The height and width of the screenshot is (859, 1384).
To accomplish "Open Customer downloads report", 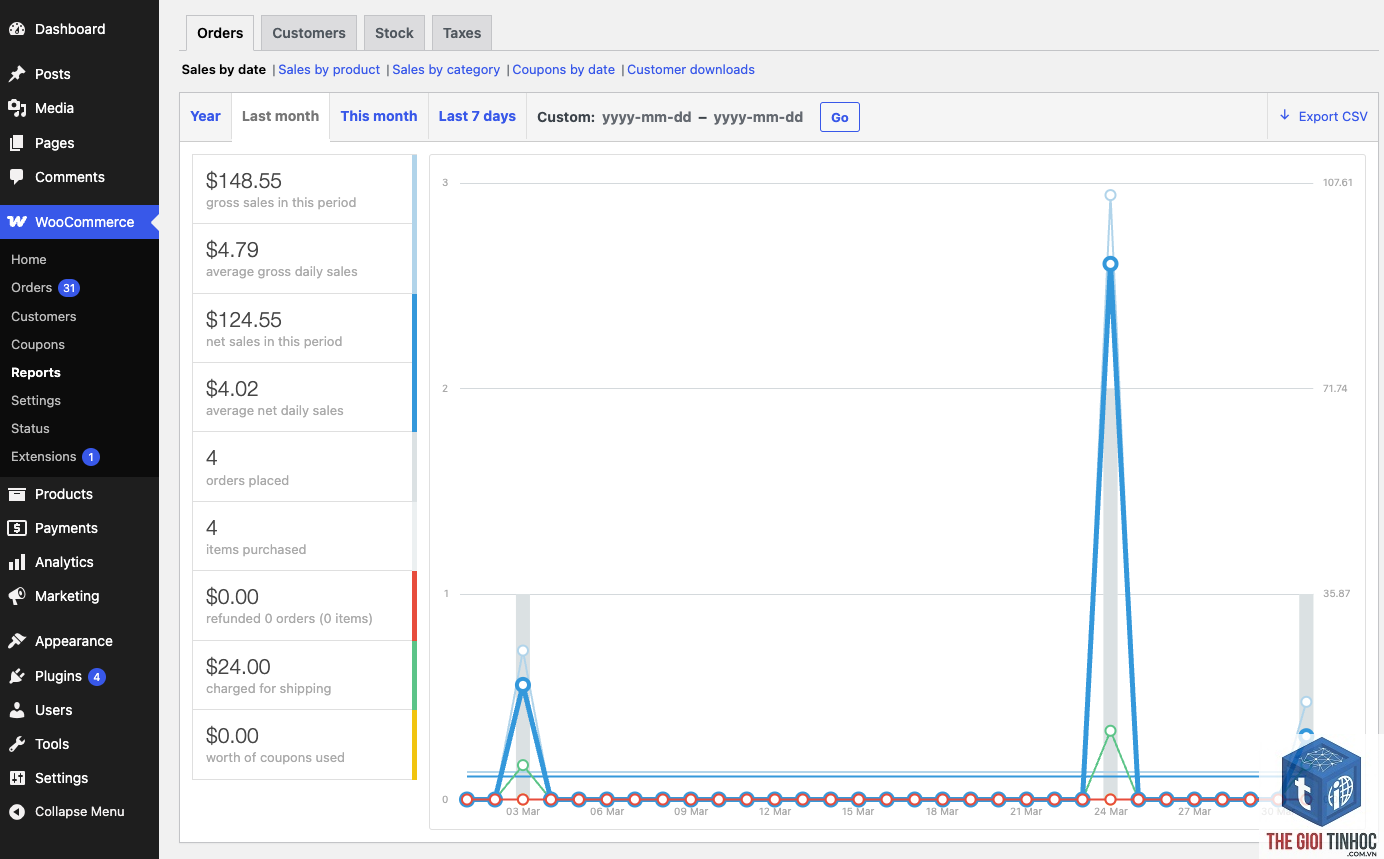I will [x=691, y=70].
